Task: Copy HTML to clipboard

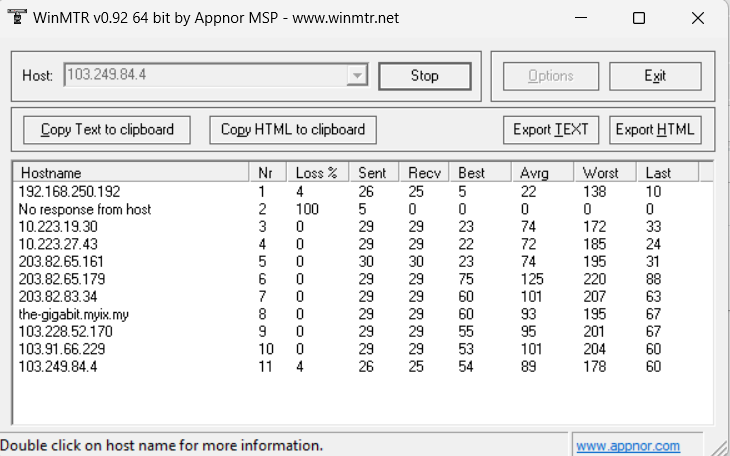Action: [x=293, y=129]
